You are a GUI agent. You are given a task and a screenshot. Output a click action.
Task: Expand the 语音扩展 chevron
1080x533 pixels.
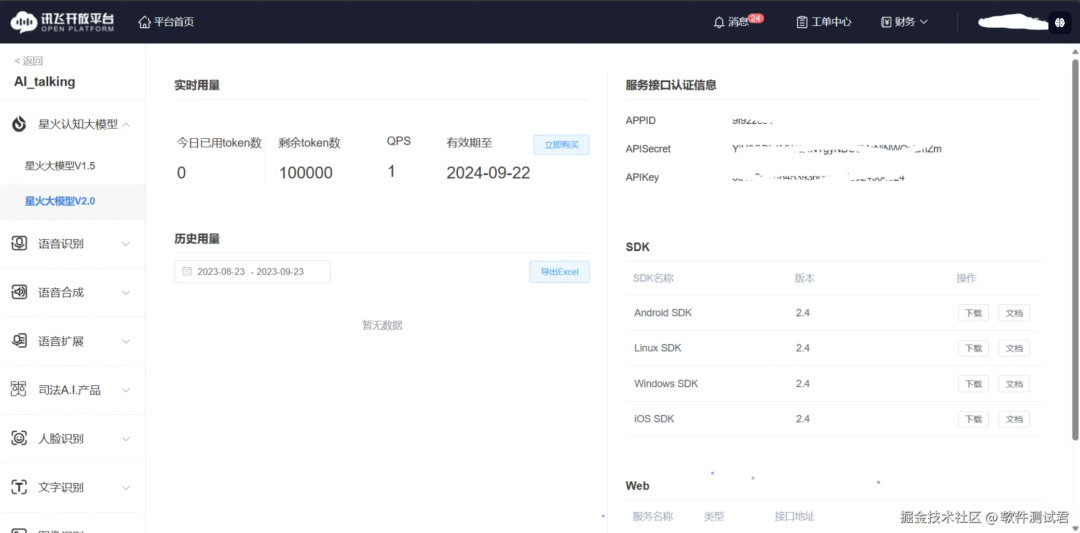coord(126,342)
